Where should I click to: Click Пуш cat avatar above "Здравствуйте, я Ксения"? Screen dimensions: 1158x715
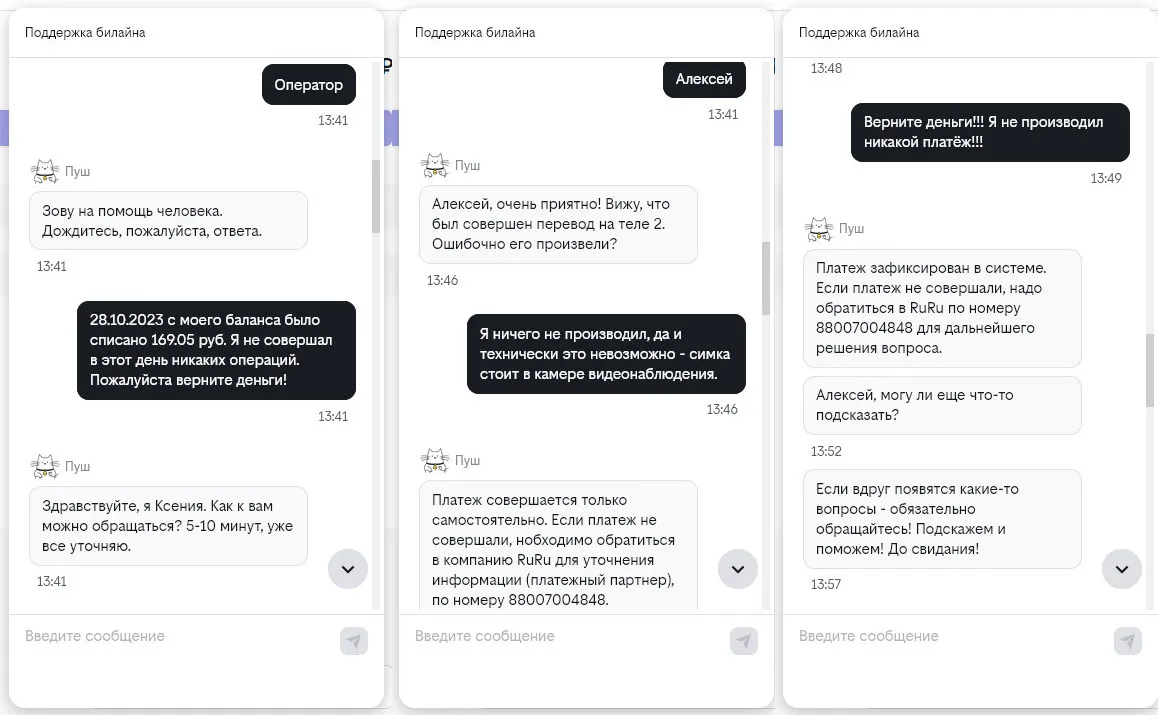click(x=44, y=466)
